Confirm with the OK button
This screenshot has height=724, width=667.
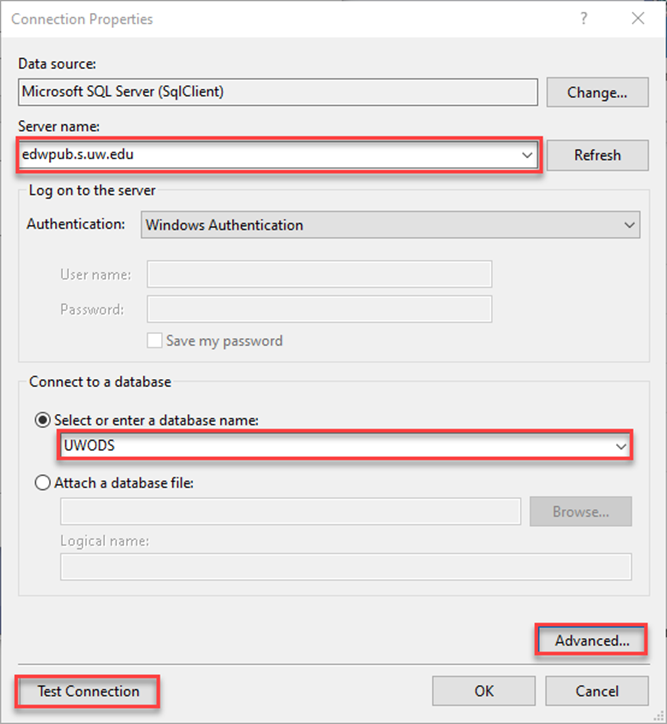click(484, 691)
